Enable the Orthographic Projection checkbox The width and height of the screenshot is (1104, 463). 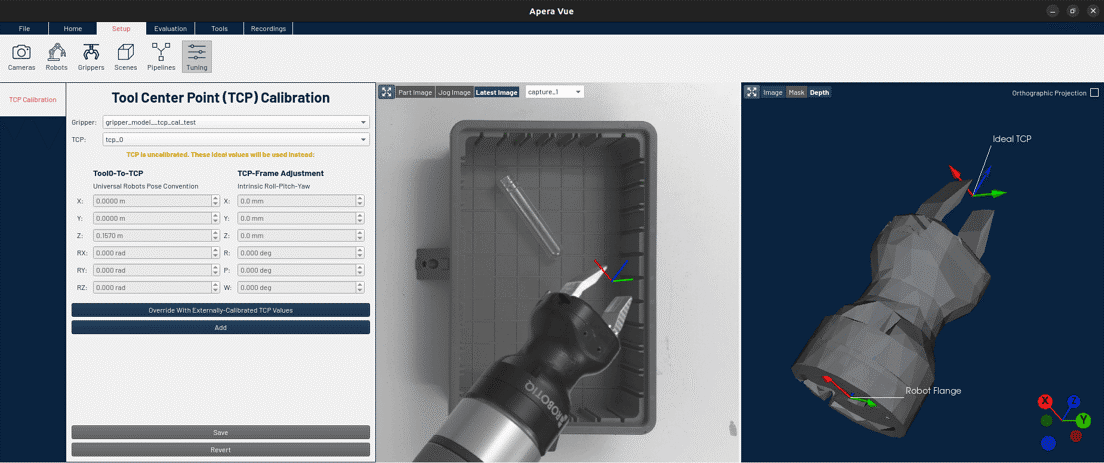(1094, 93)
